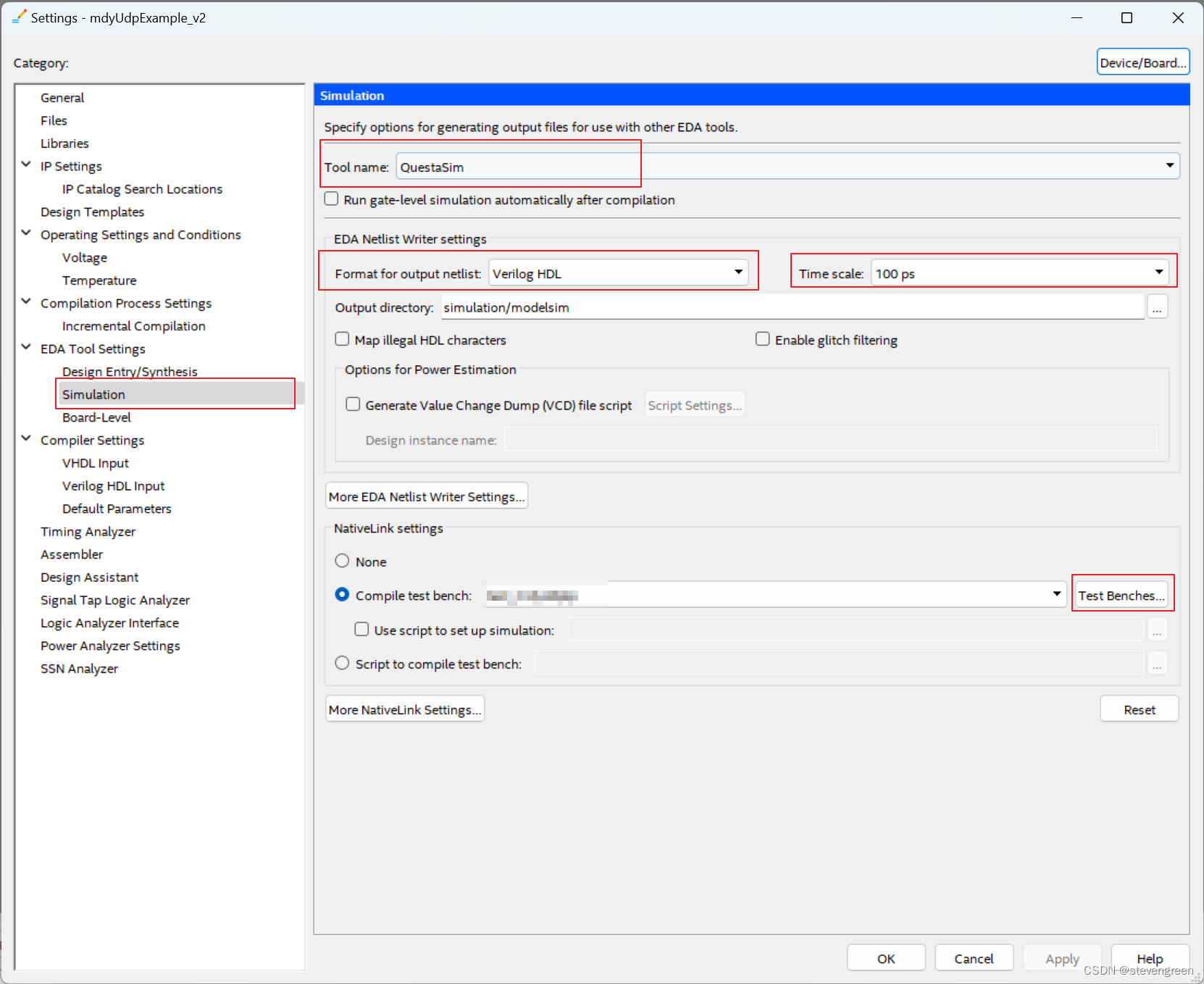
Task: Enable Run gate-level simulation automatically checkbox
Action: (x=332, y=199)
